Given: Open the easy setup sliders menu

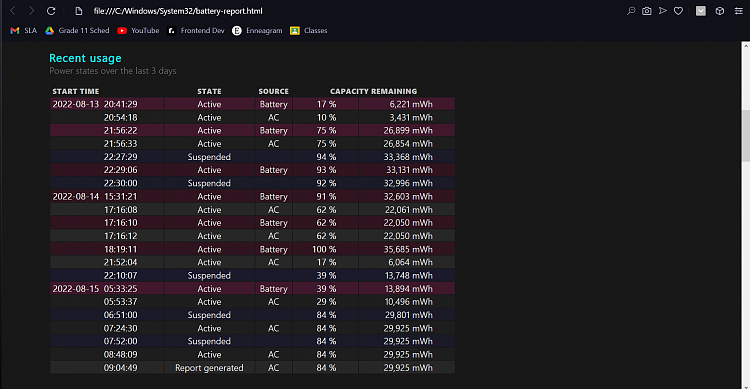Looking at the screenshot, I should pyautogui.click(x=739, y=11).
